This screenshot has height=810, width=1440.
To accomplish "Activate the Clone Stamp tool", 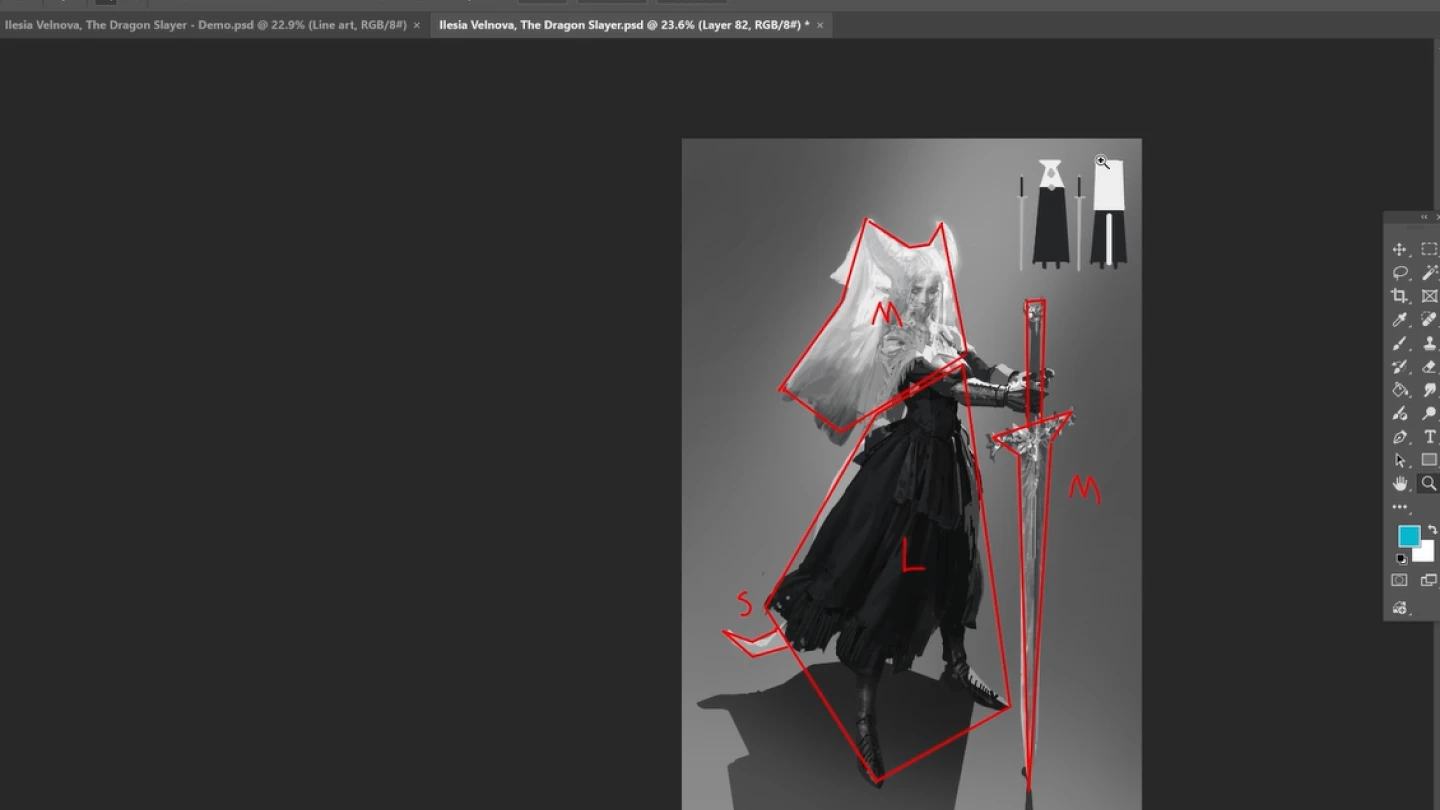I will 1429,343.
